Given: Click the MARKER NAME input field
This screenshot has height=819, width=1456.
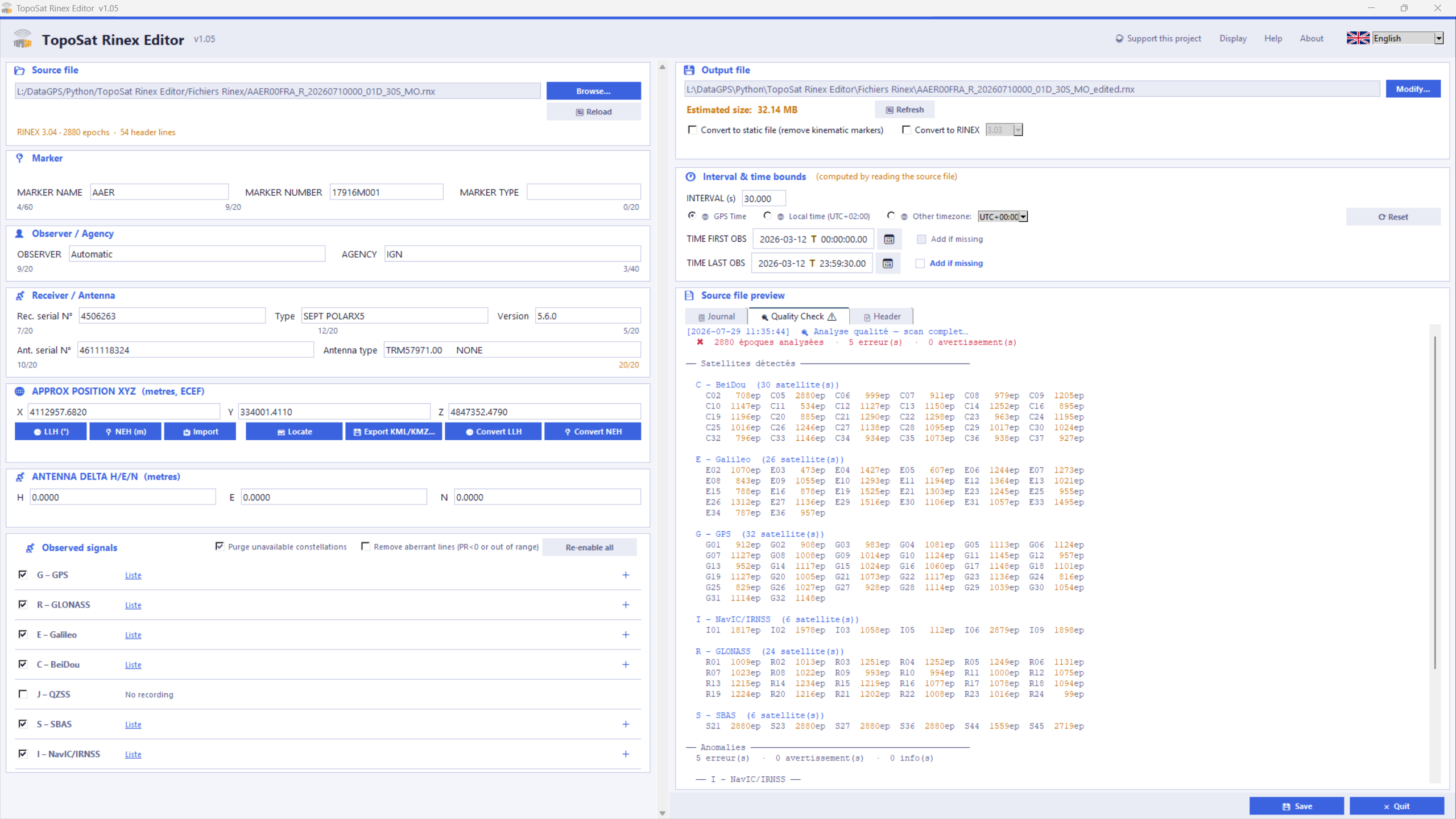Looking at the screenshot, I should (x=160, y=192).
